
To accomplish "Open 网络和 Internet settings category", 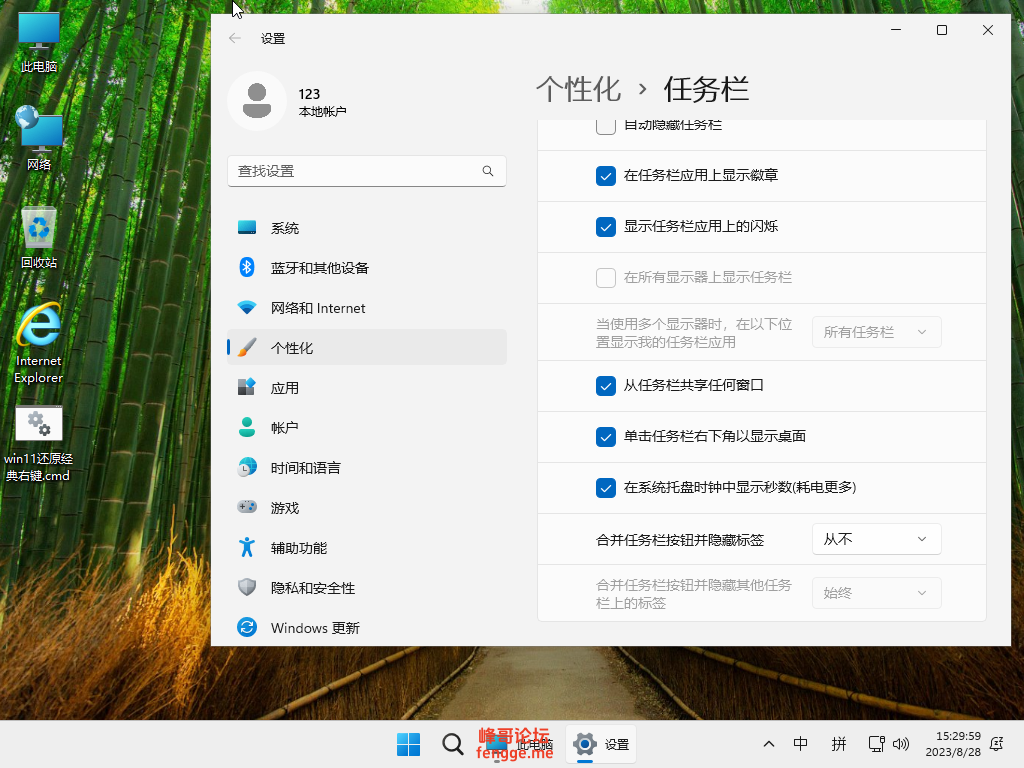I will pyautogui.click(x=367, y=308).
